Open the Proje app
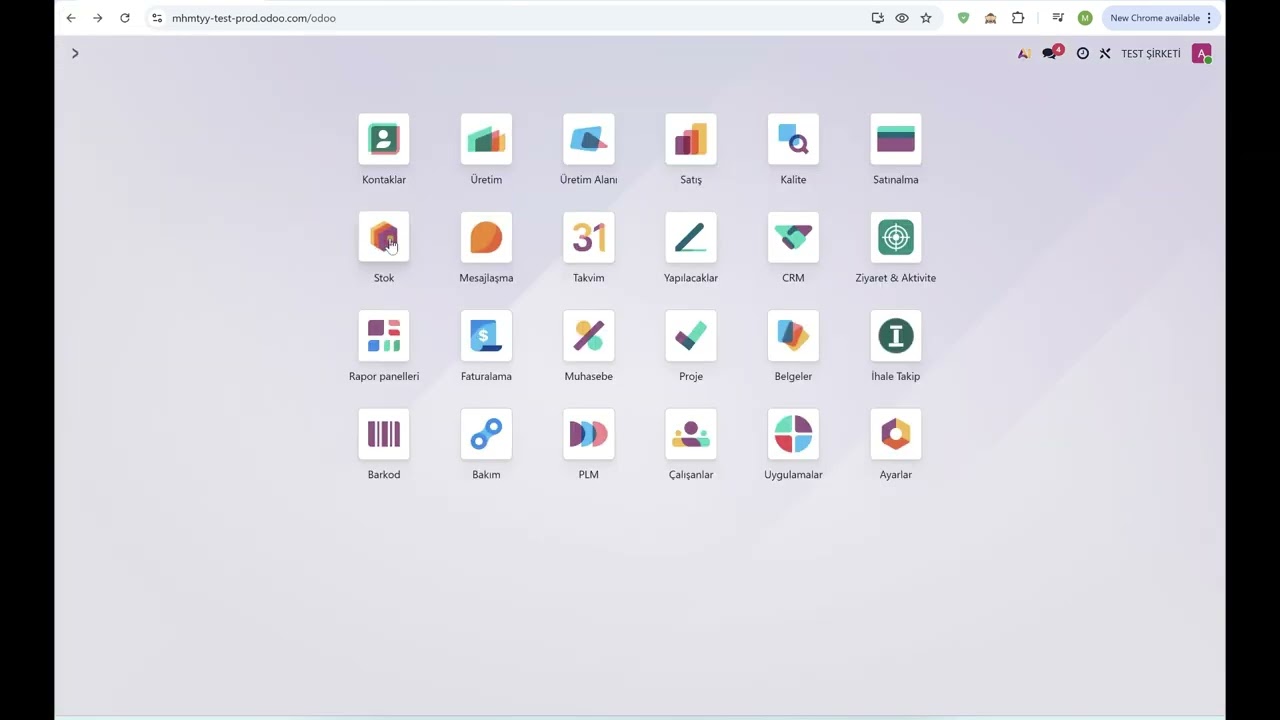The height and width of the screenshot is (720, 1280). [691, 336]
